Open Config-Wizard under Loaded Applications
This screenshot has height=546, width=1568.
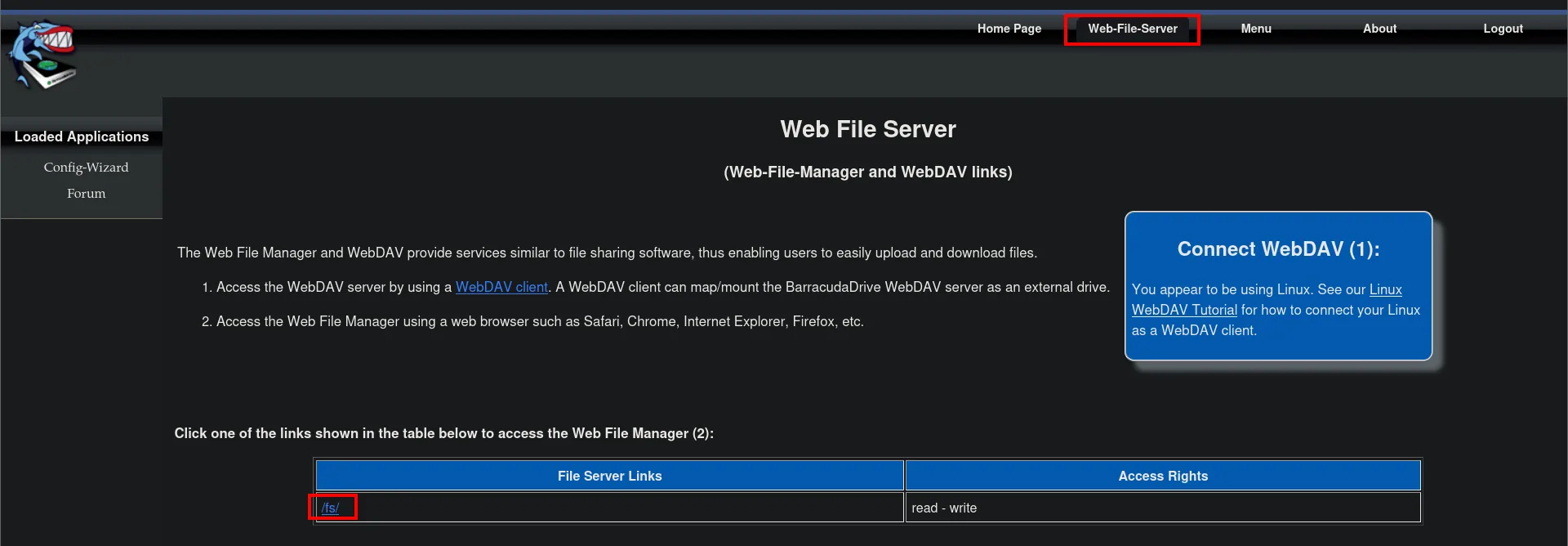coord(86,167)
